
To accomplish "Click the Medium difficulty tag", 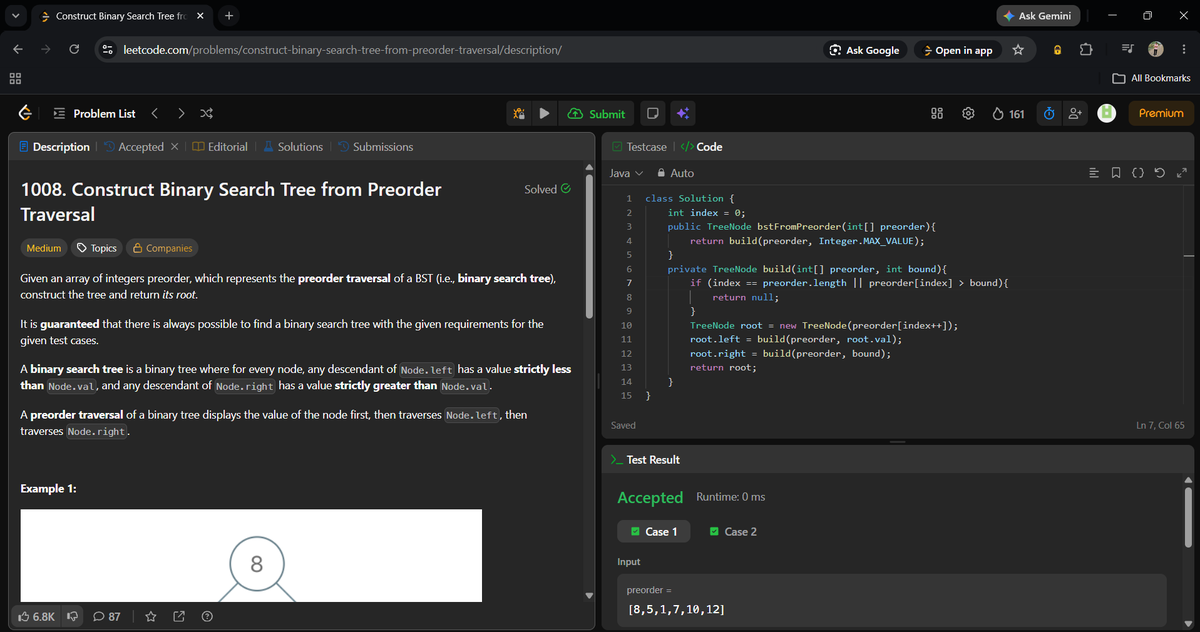I will point(43,248).
